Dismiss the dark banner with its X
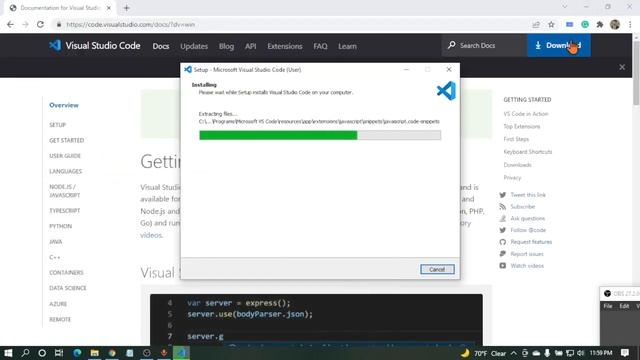 click(622, 67)
